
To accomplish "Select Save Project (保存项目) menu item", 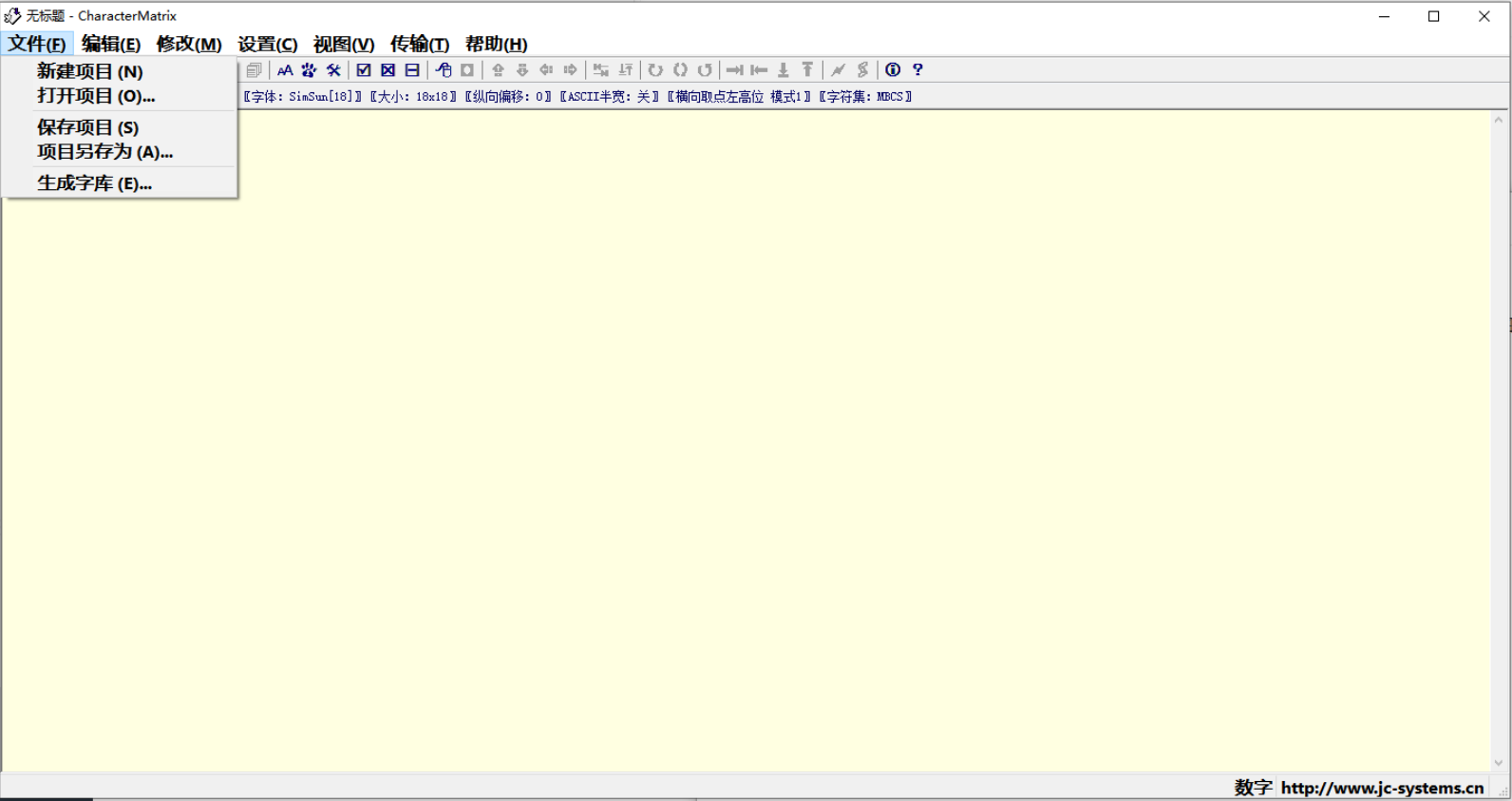I will point(120,127).
